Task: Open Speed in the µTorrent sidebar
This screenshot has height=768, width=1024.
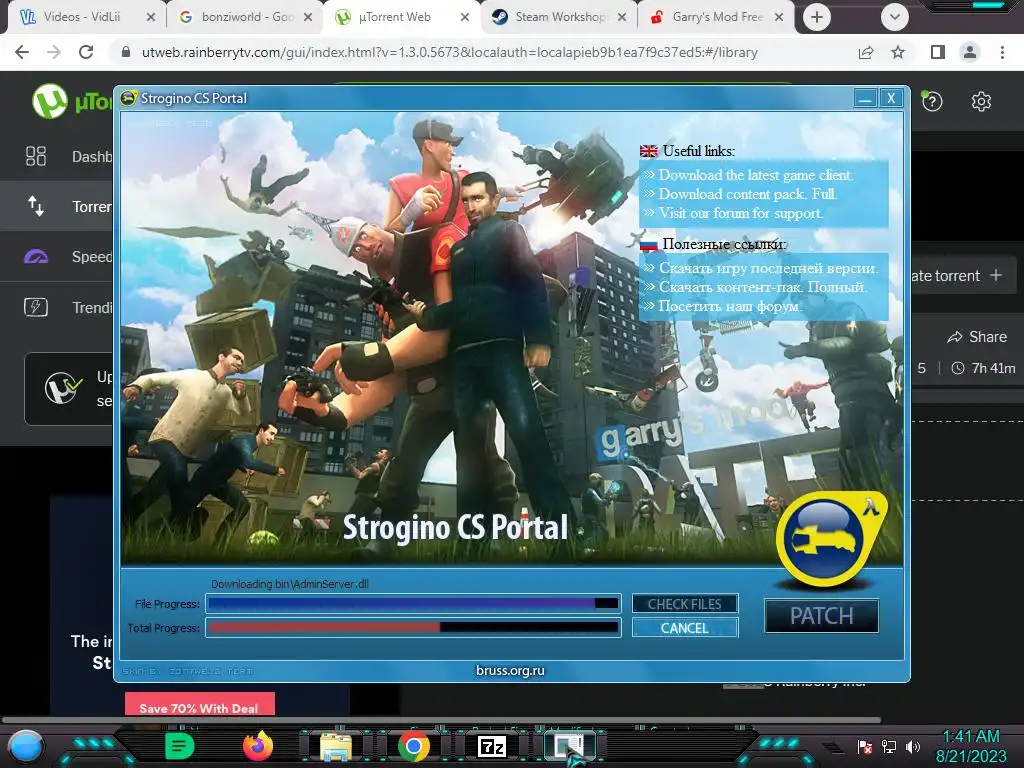Action: [x=57, y=257]
